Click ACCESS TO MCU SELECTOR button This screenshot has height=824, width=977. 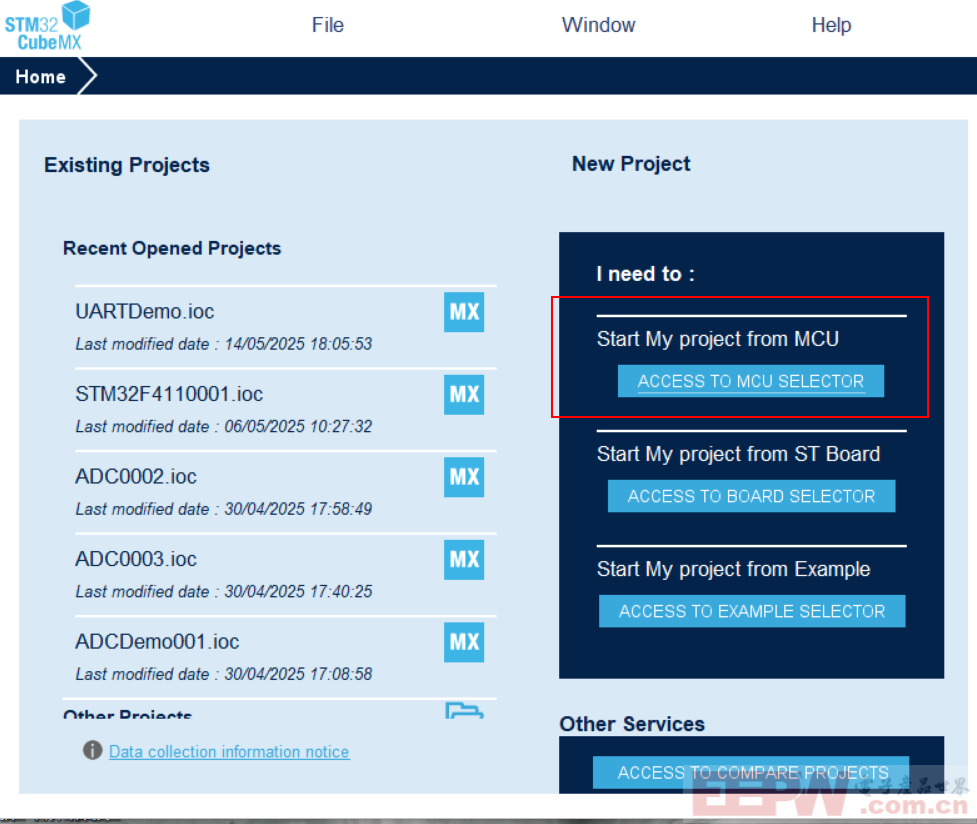(x=751, y=381)
